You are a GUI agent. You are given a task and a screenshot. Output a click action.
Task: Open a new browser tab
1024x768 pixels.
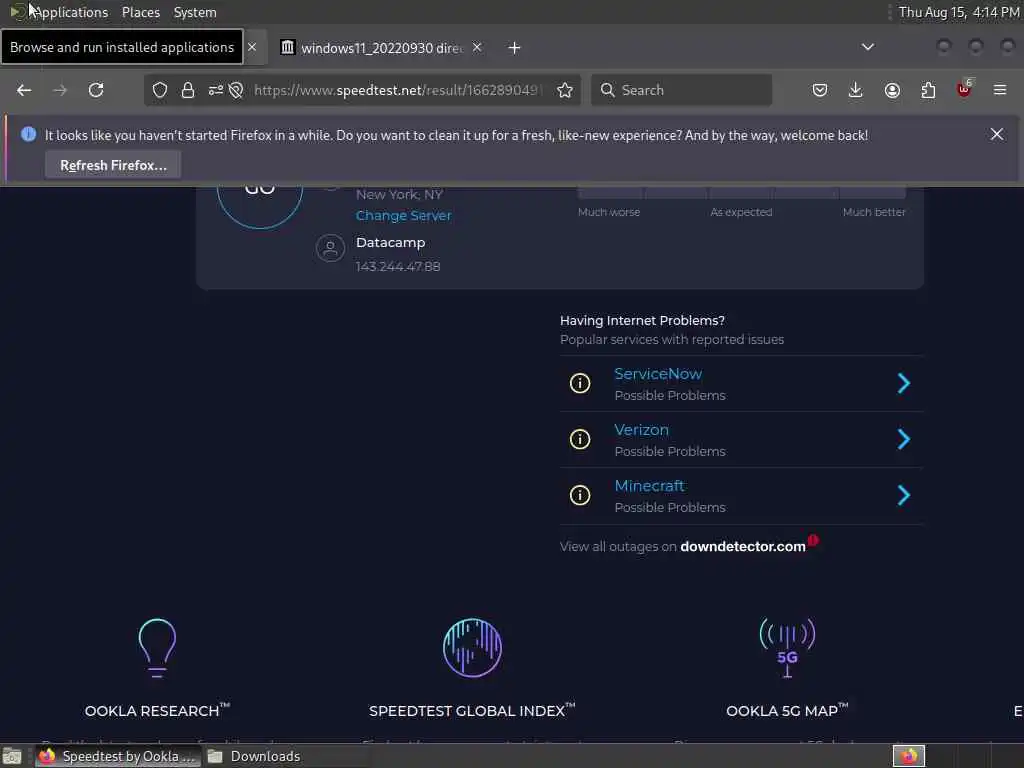coord(515,48)
